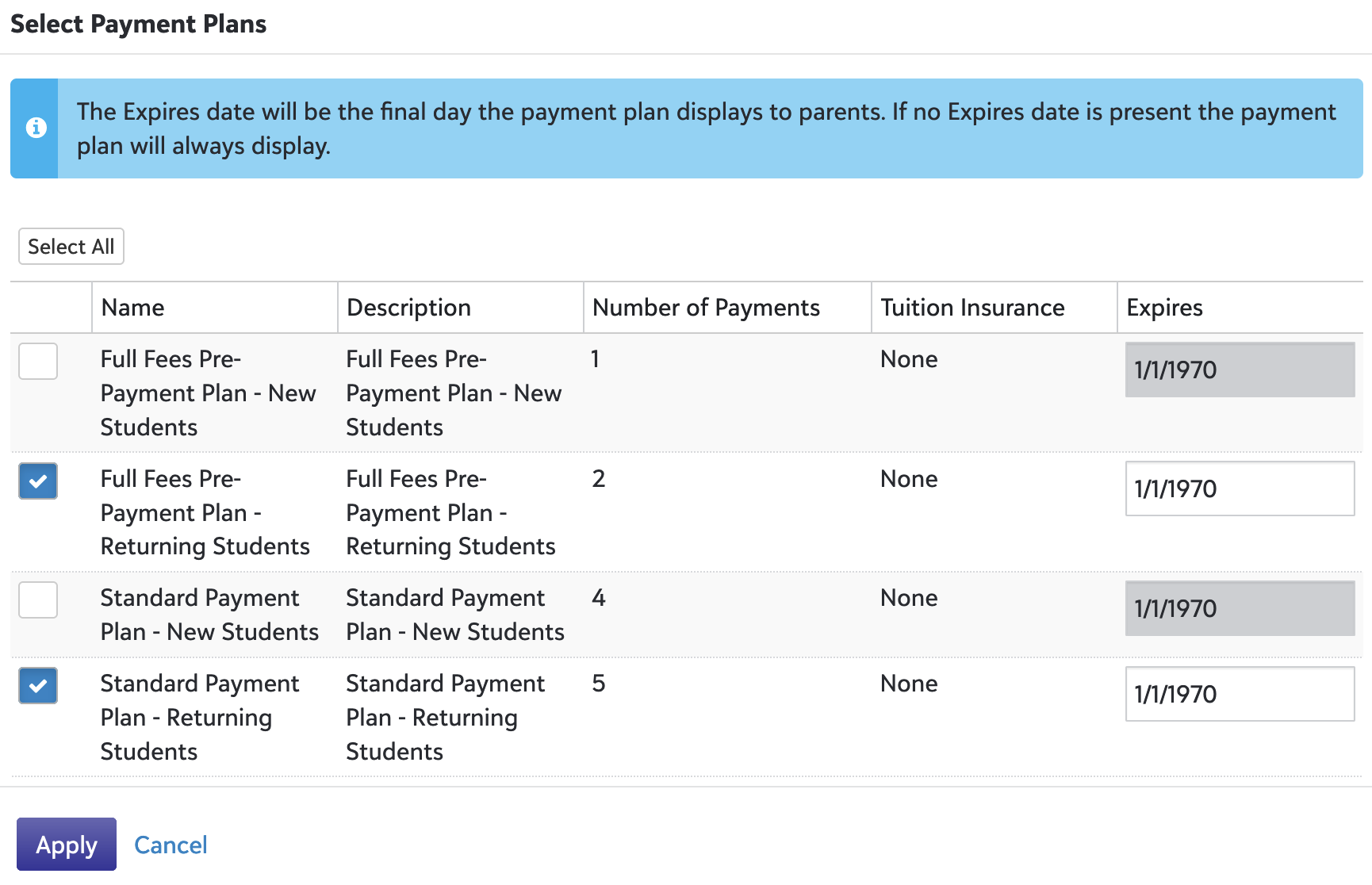Select the Standard Payment Plan - New Students name
Screen dimensions: 1372x885
[x=209, y=615]
